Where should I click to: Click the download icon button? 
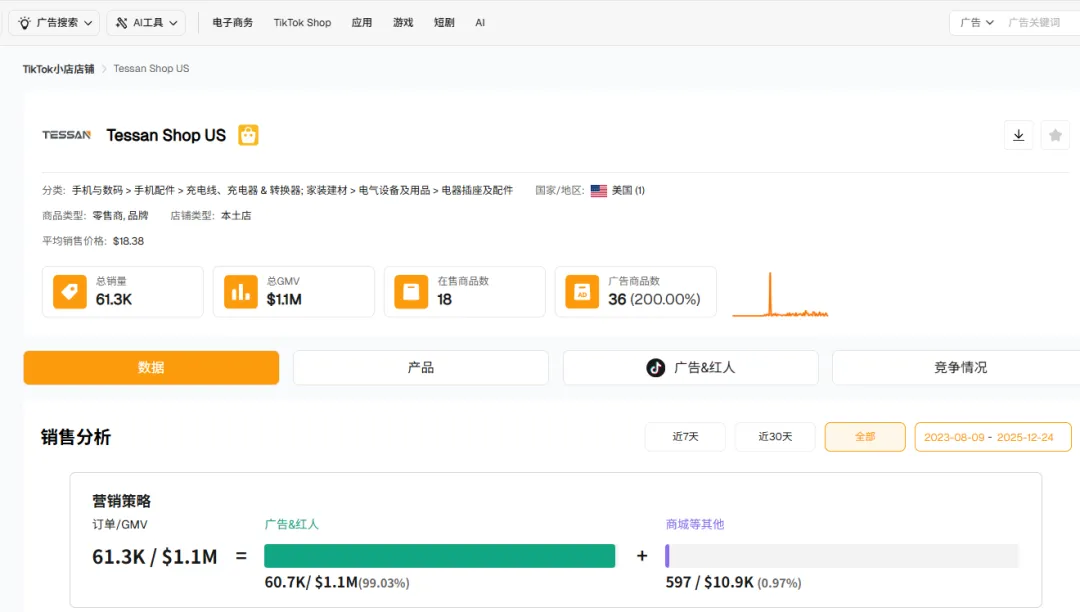(x=1018, y=135)
